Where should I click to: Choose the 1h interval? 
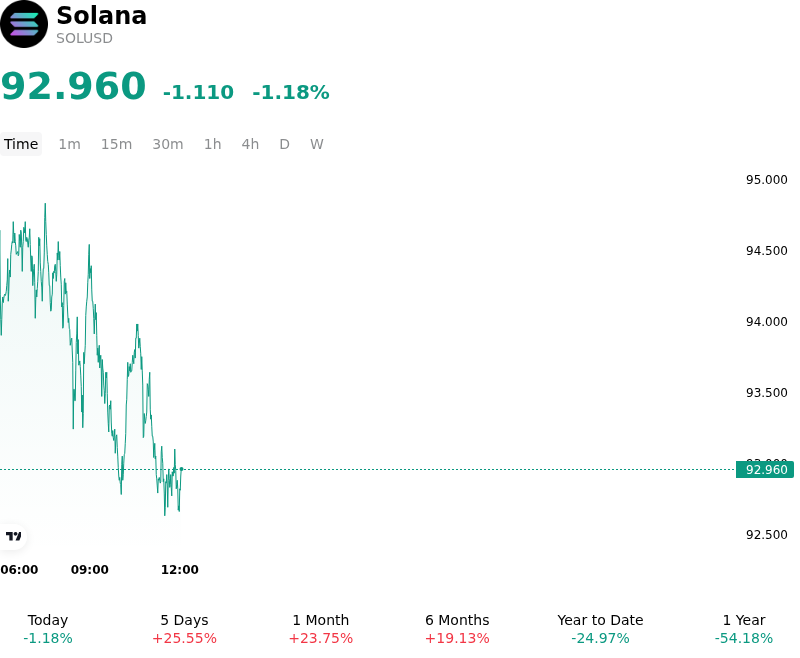pos(213,144)
